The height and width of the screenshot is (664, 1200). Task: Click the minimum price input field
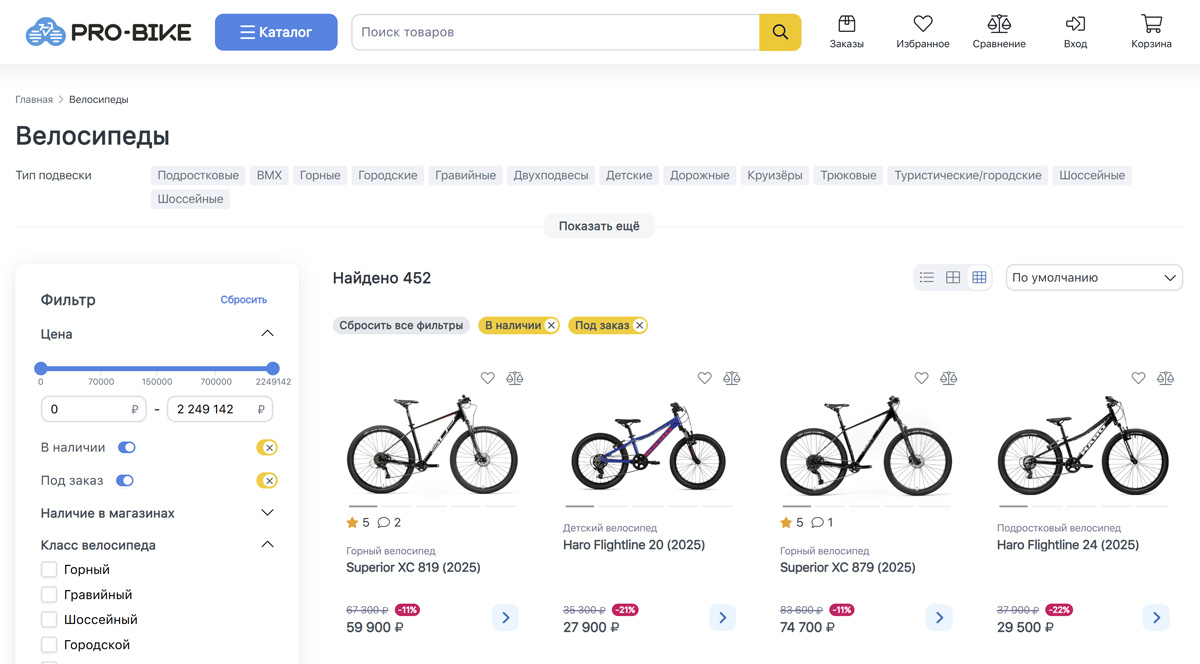click(95, 409)
